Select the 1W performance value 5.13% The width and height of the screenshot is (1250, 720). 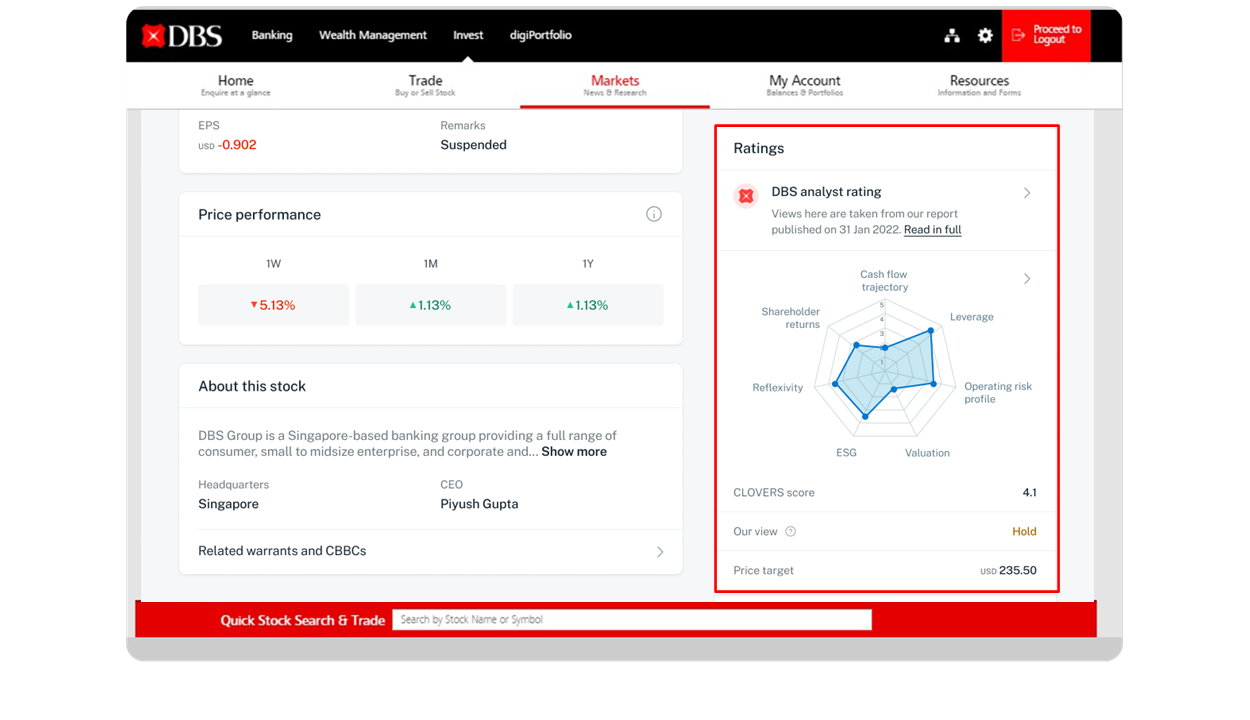pyautogui.click(x=273, y=305)
